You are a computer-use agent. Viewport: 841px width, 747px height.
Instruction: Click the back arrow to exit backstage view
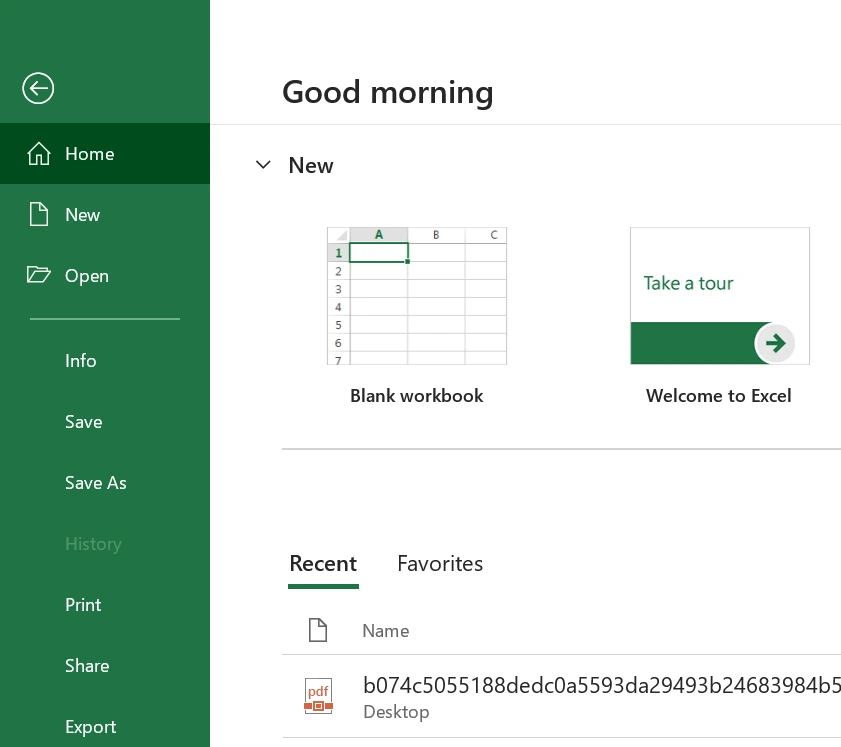point(38,88)
